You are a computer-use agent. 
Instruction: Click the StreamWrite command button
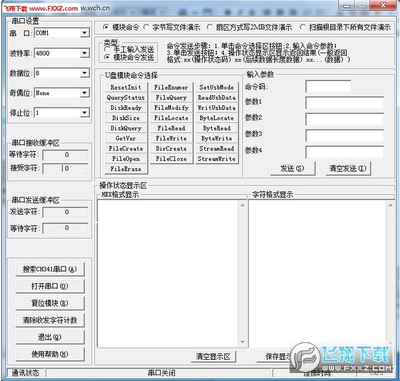click(217, 159)
